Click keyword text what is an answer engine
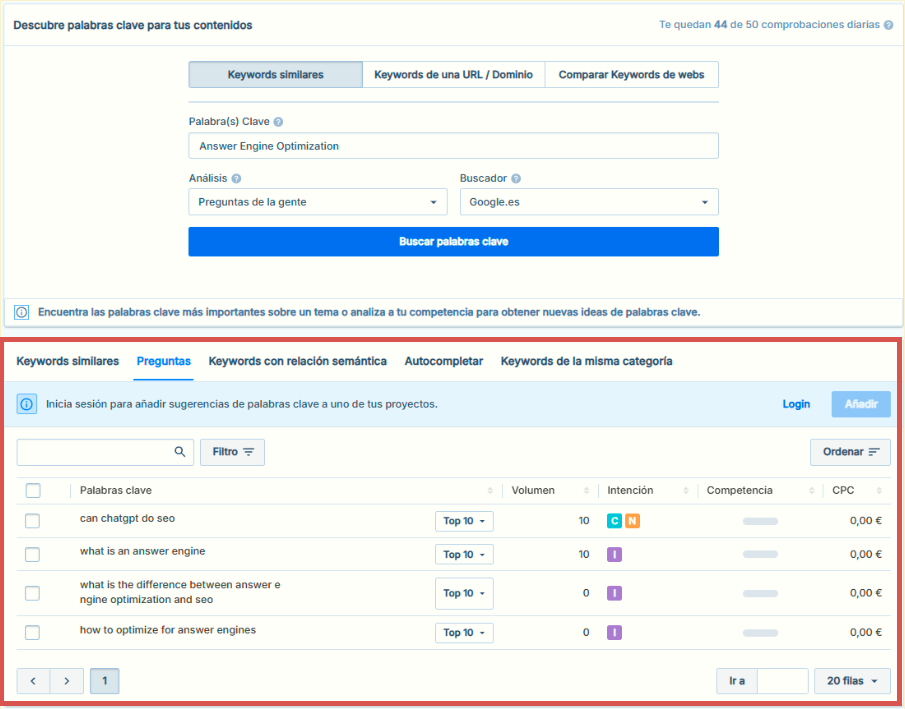The height and width of the screenshot is (709, 905). 143,551
